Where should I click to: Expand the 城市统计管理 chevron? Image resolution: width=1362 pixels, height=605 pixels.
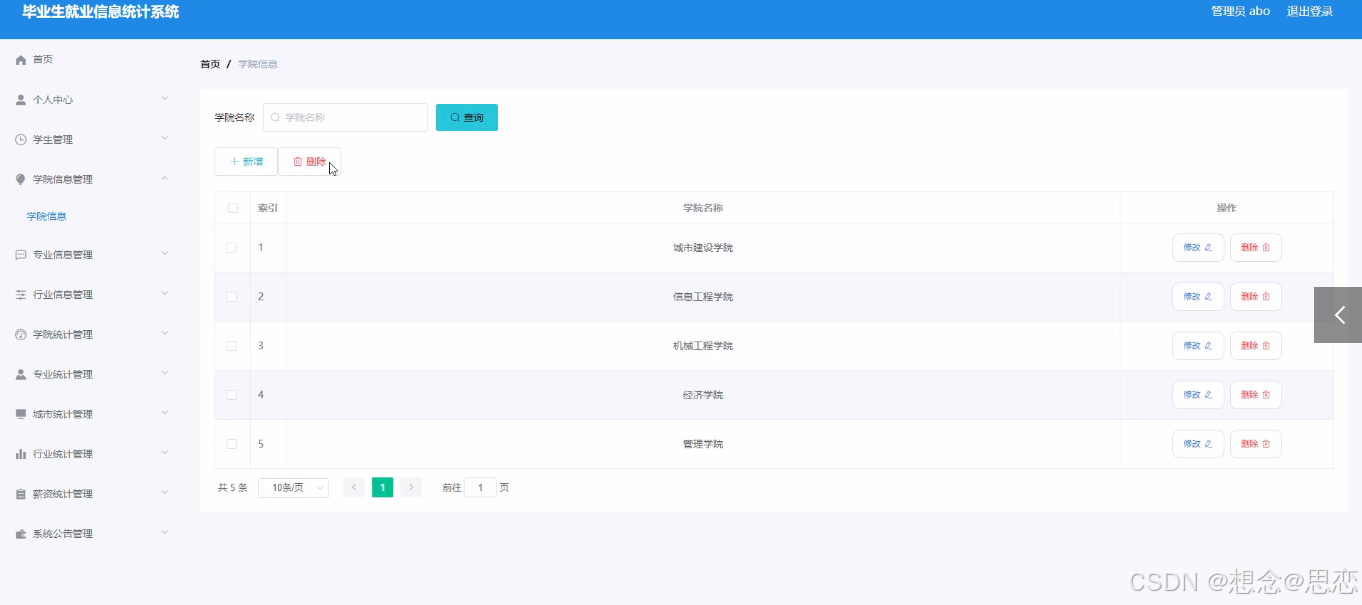pos(165,413)
